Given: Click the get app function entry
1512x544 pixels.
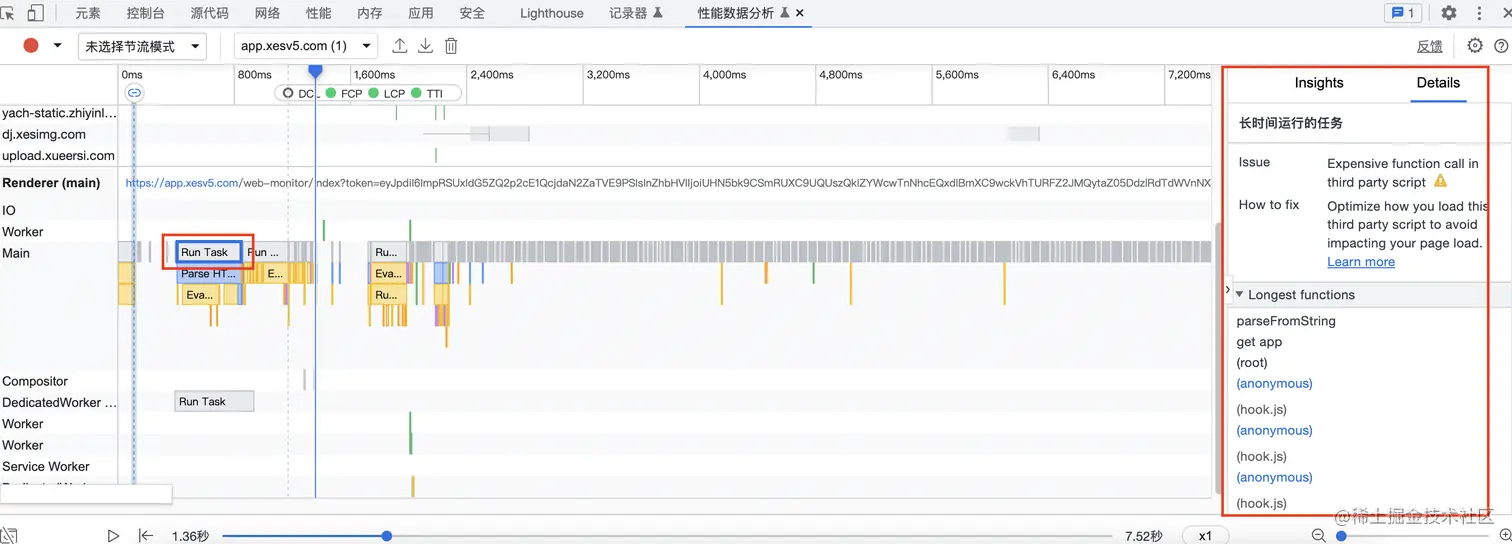Looking at the screenshot, I should pos(1259,342).
